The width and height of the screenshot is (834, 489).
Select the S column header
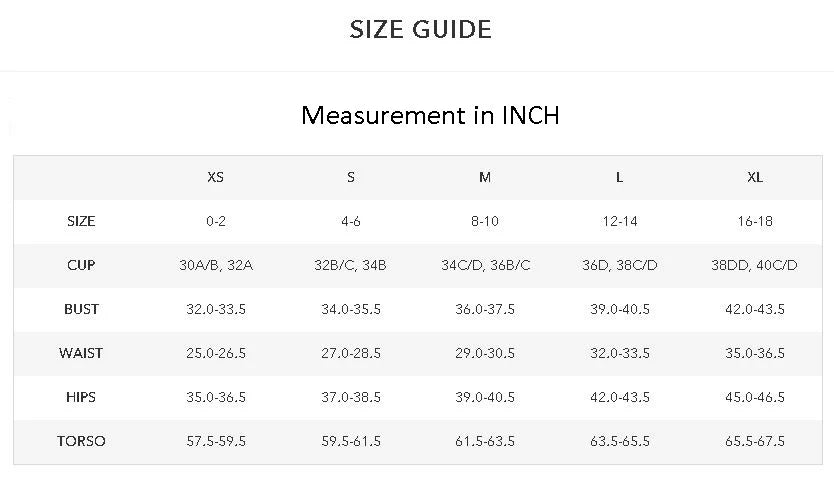pyautogui.click(x=351, y=177)
